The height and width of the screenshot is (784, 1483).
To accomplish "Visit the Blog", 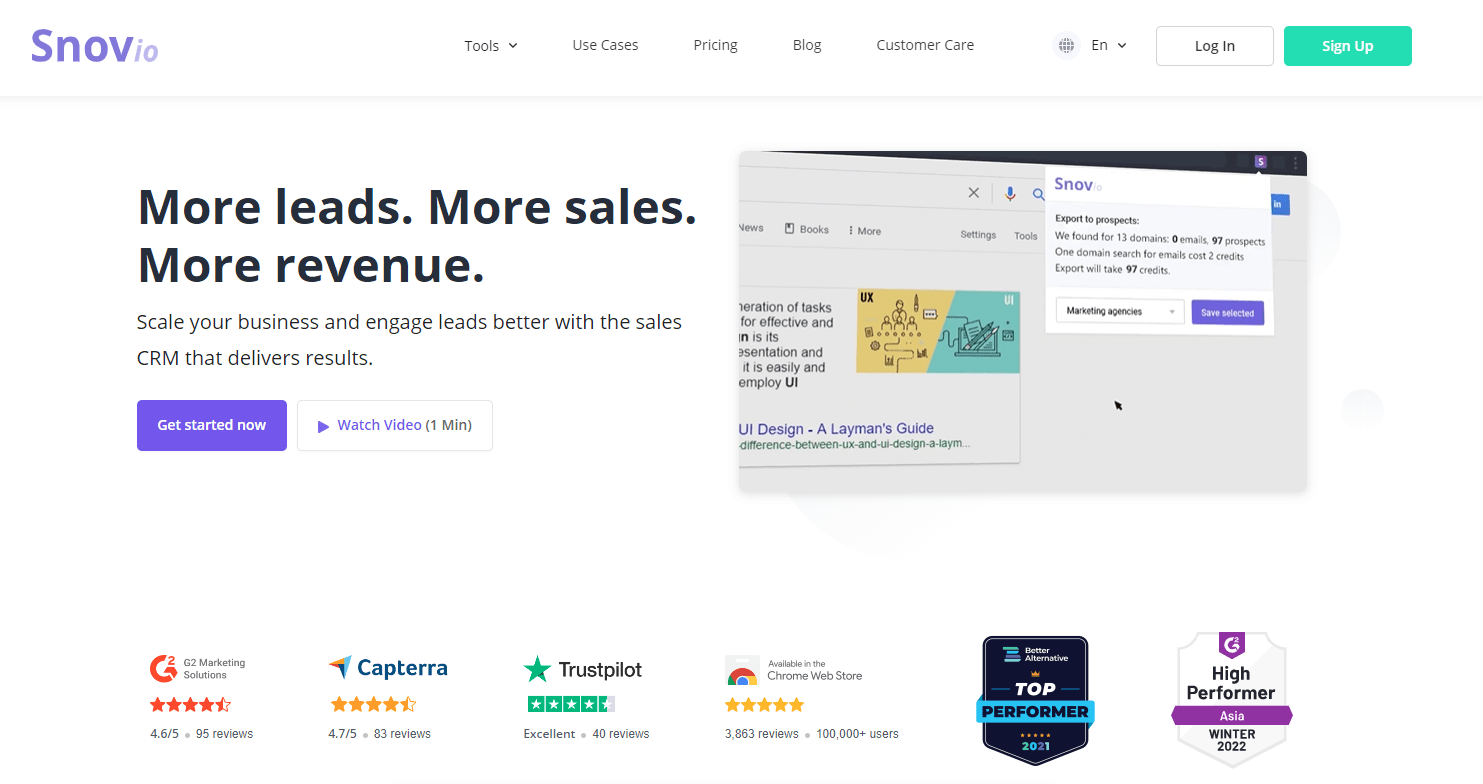I will 807,45.
